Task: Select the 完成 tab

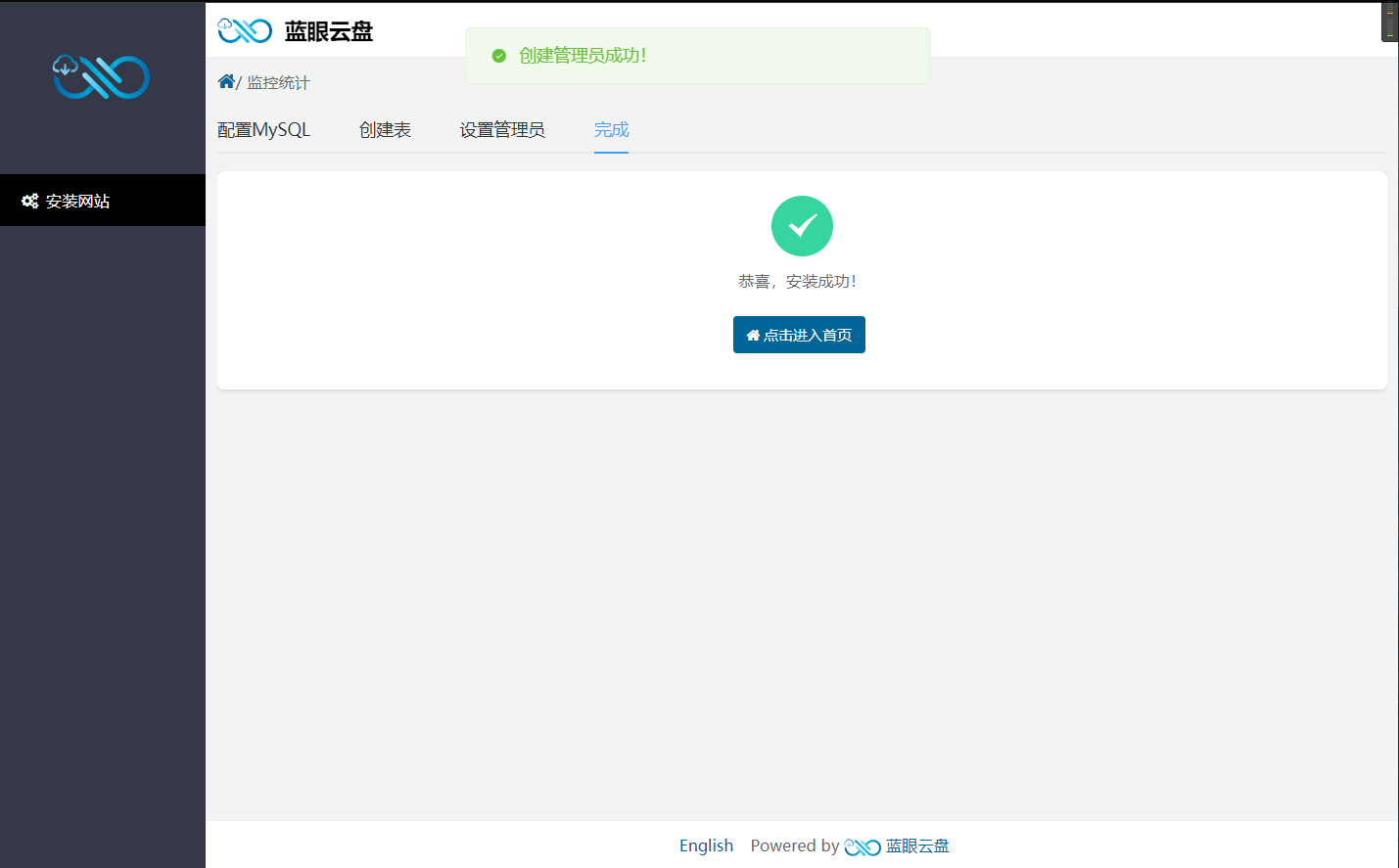Action: tap(611, 129)
